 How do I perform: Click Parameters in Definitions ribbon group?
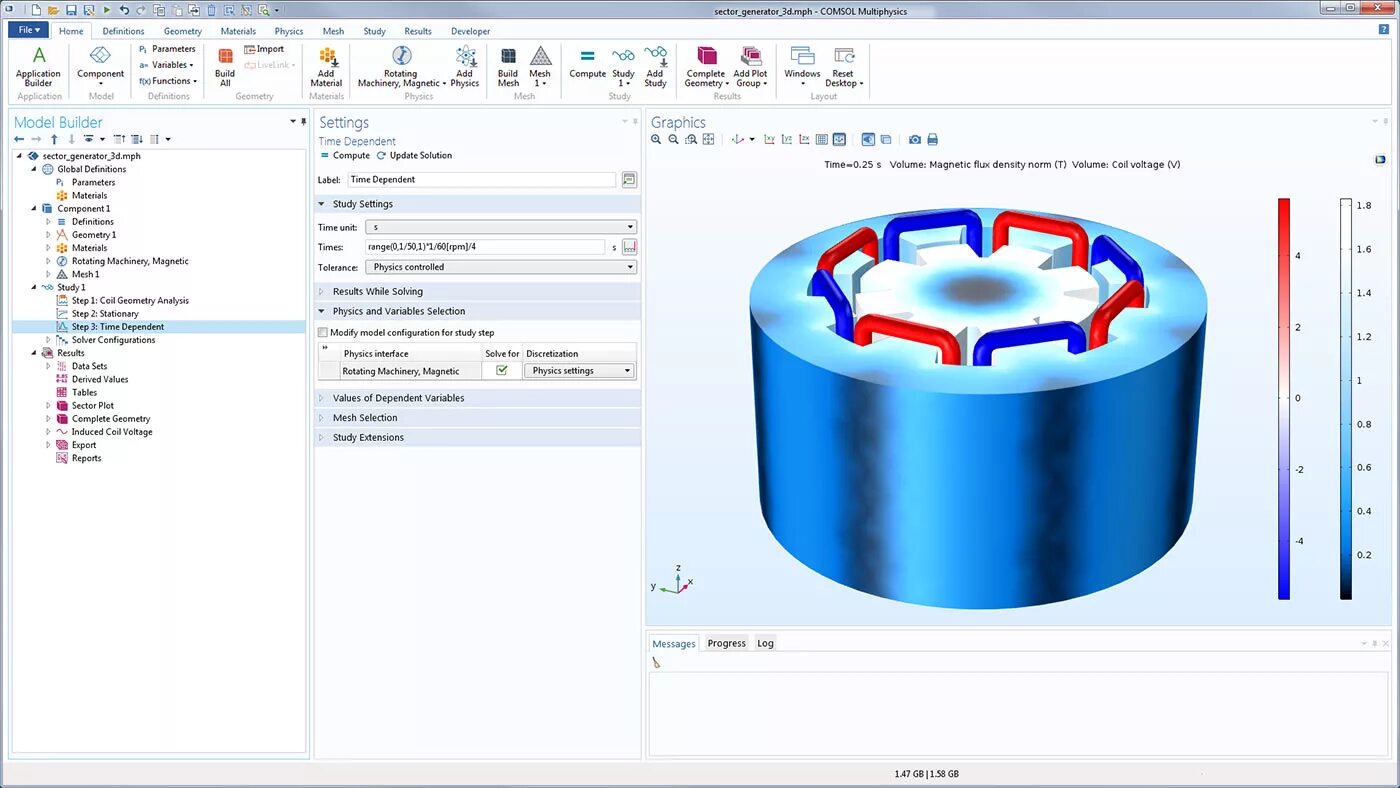click(167, 49)
